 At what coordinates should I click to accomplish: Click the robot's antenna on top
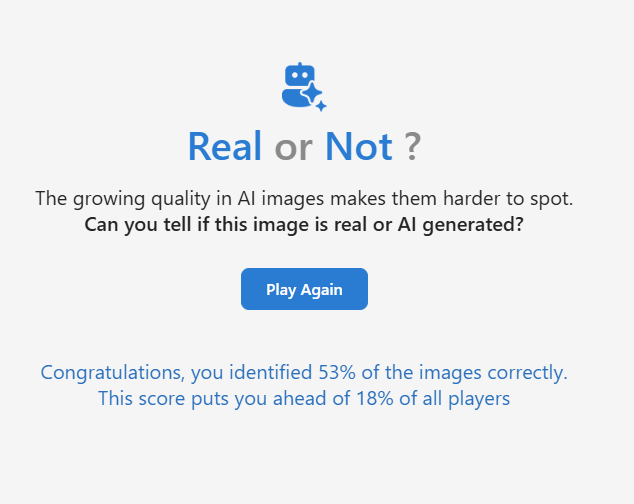tap(300, 64)
